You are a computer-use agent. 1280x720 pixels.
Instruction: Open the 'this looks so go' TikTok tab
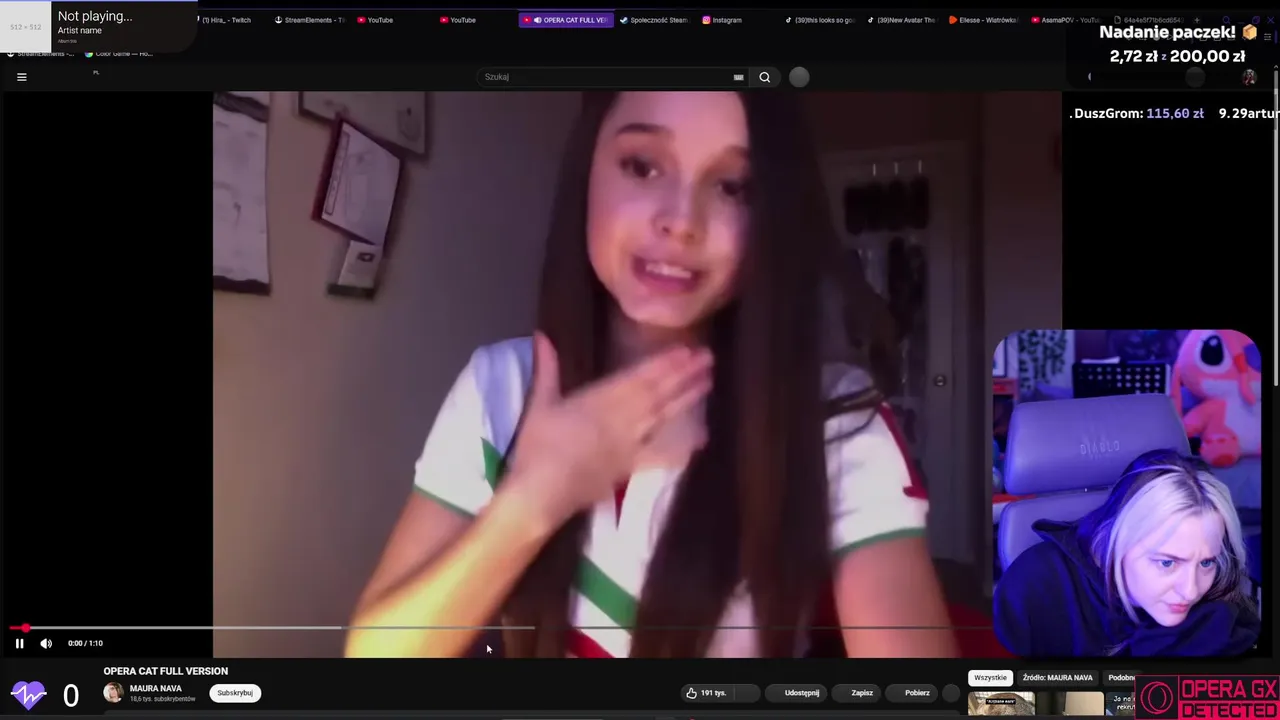[820, 20]
